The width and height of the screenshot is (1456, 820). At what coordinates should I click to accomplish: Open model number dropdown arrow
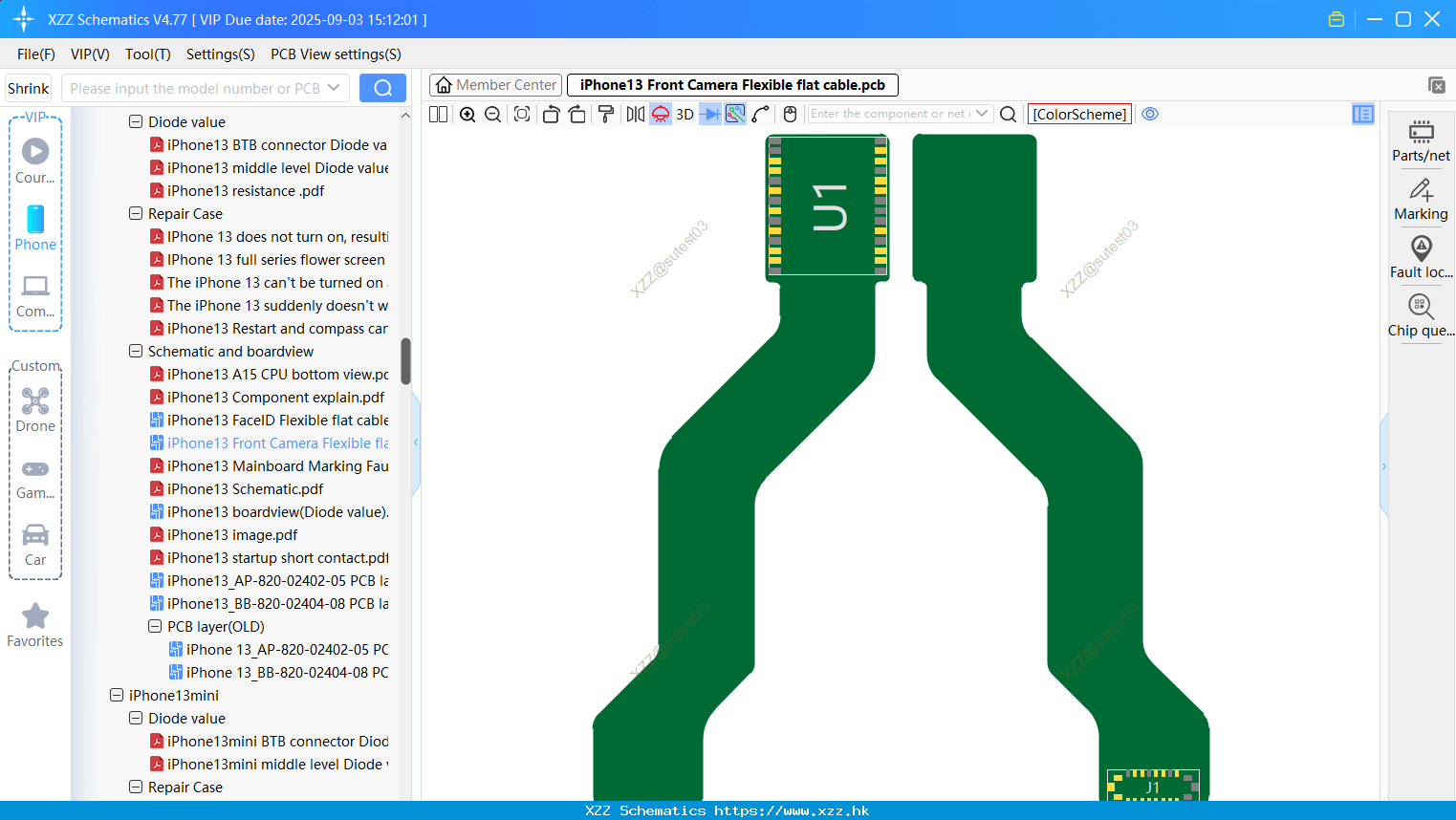[334, 88]
